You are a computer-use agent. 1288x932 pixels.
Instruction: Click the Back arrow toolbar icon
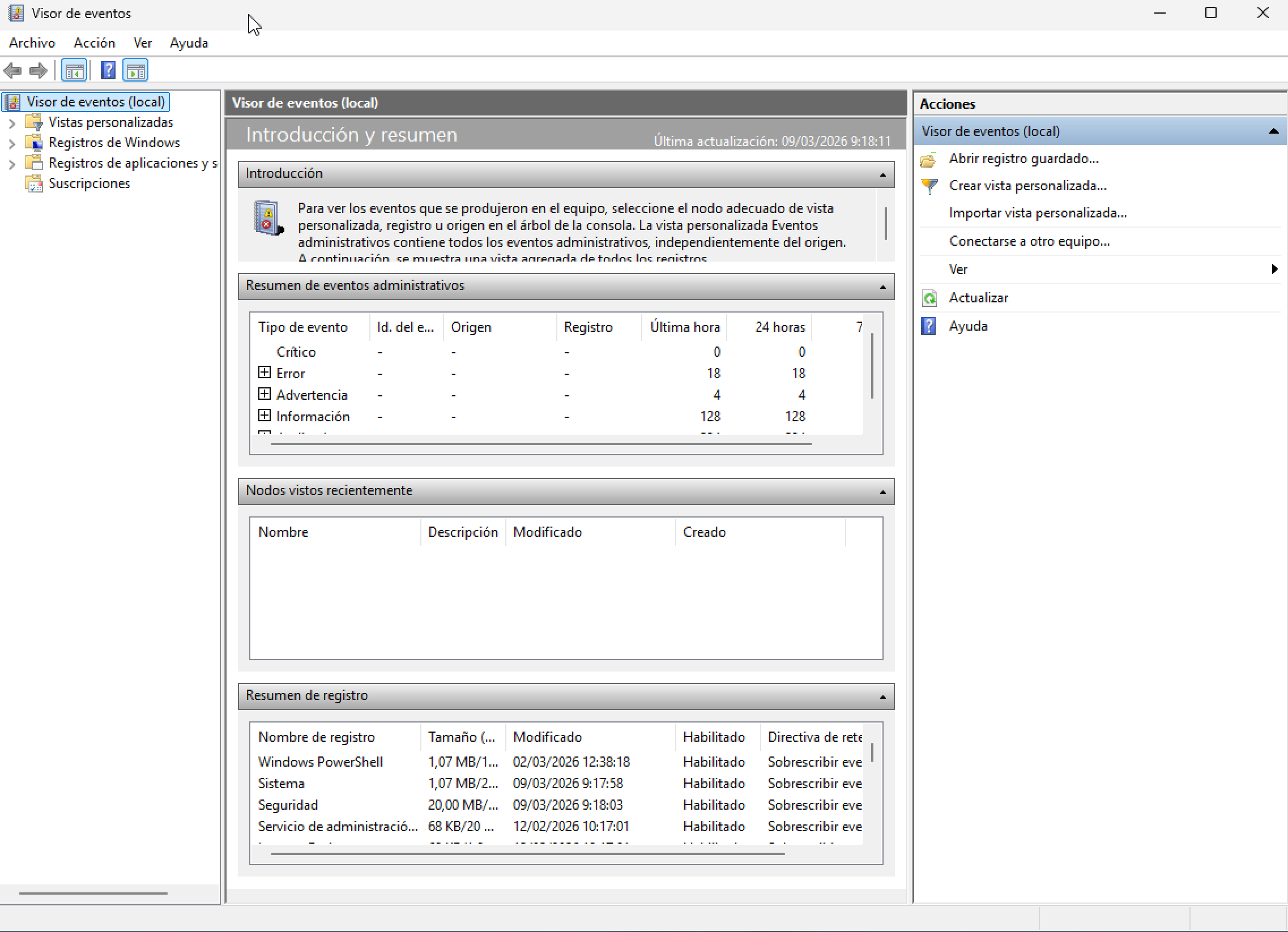tap(12, 71)
